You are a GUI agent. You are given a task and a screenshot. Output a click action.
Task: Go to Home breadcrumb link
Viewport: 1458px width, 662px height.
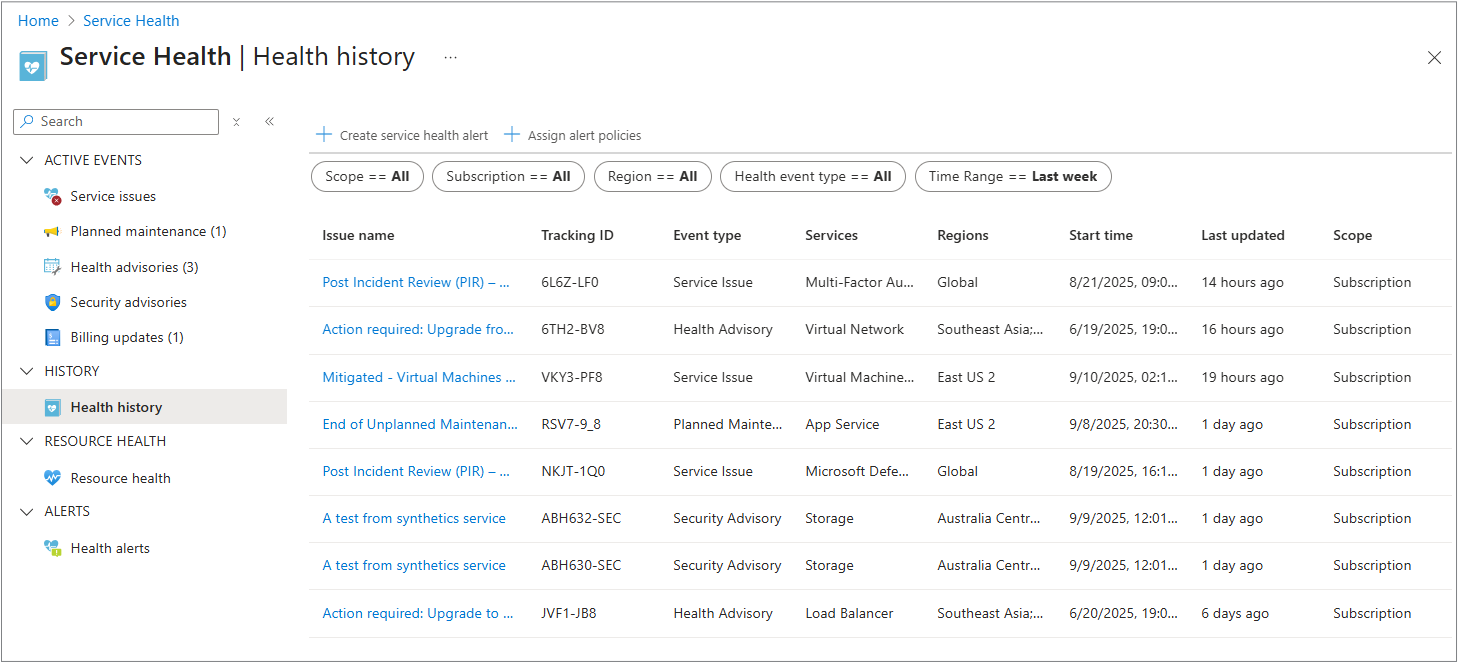(38, 21)
